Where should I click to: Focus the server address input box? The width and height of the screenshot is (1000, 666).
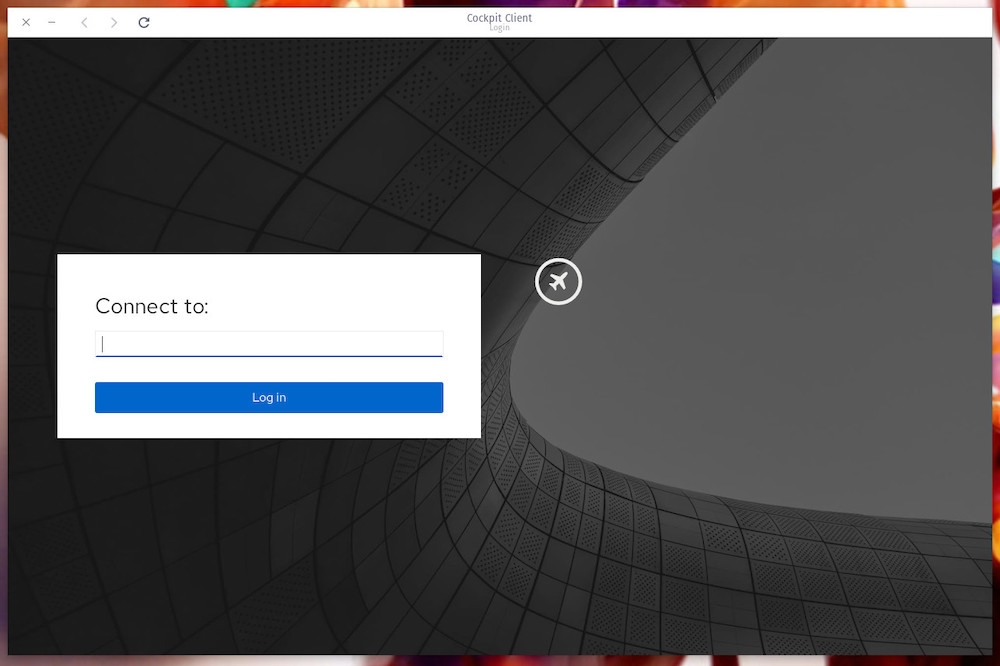click(x=268, y=343)
